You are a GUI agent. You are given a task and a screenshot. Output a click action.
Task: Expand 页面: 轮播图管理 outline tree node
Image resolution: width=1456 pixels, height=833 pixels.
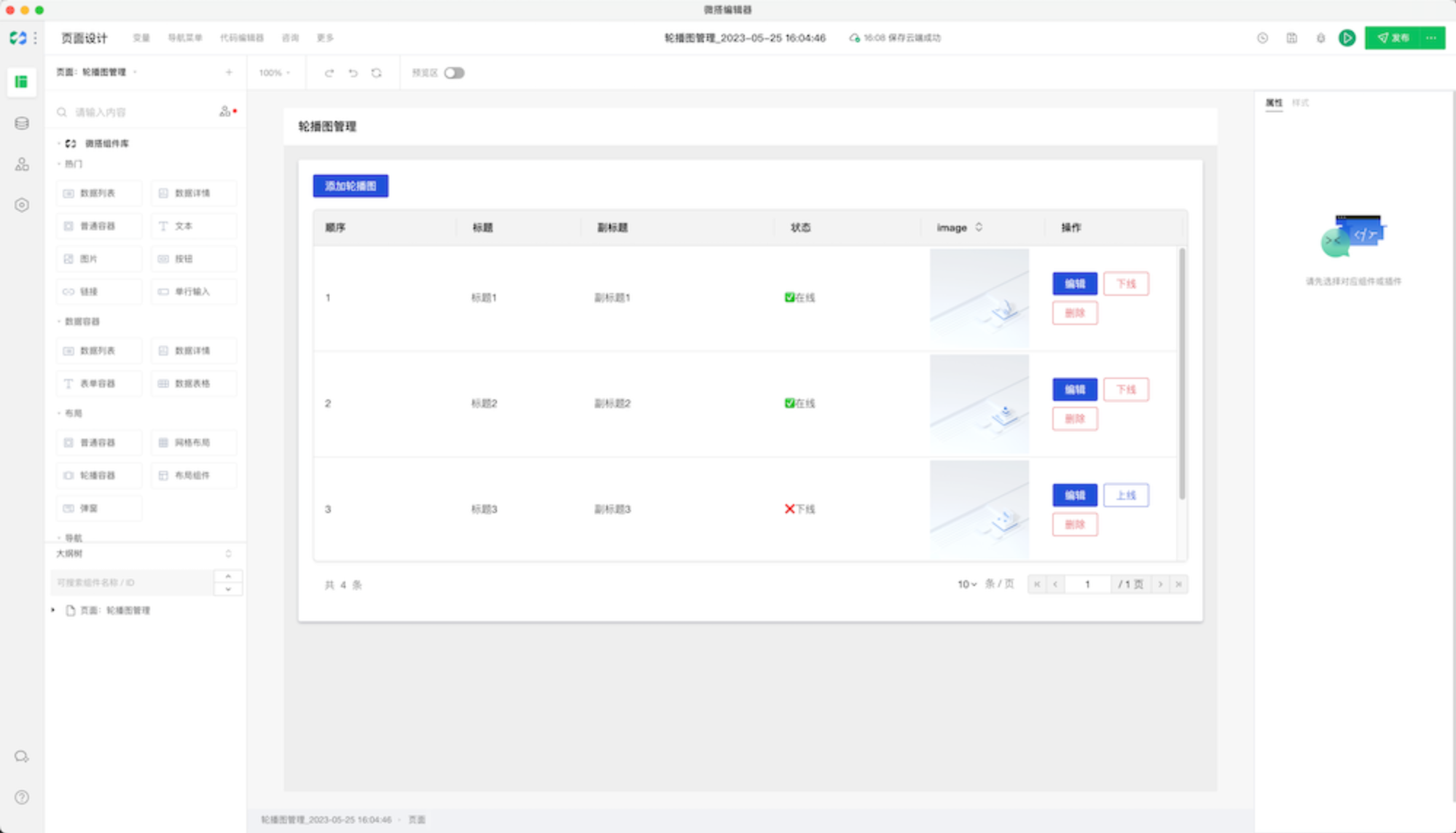tap(53, 610)
